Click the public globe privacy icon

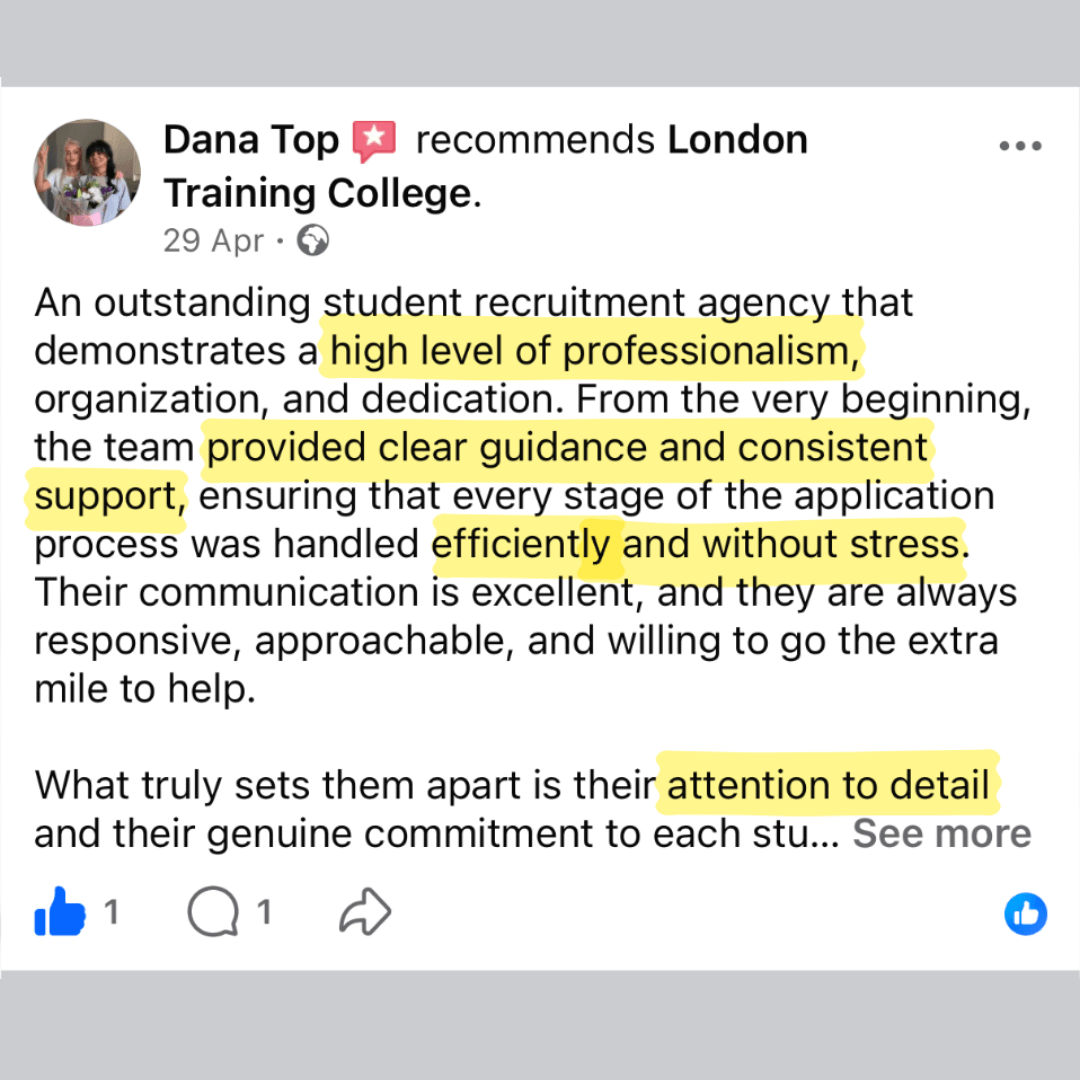313,240
